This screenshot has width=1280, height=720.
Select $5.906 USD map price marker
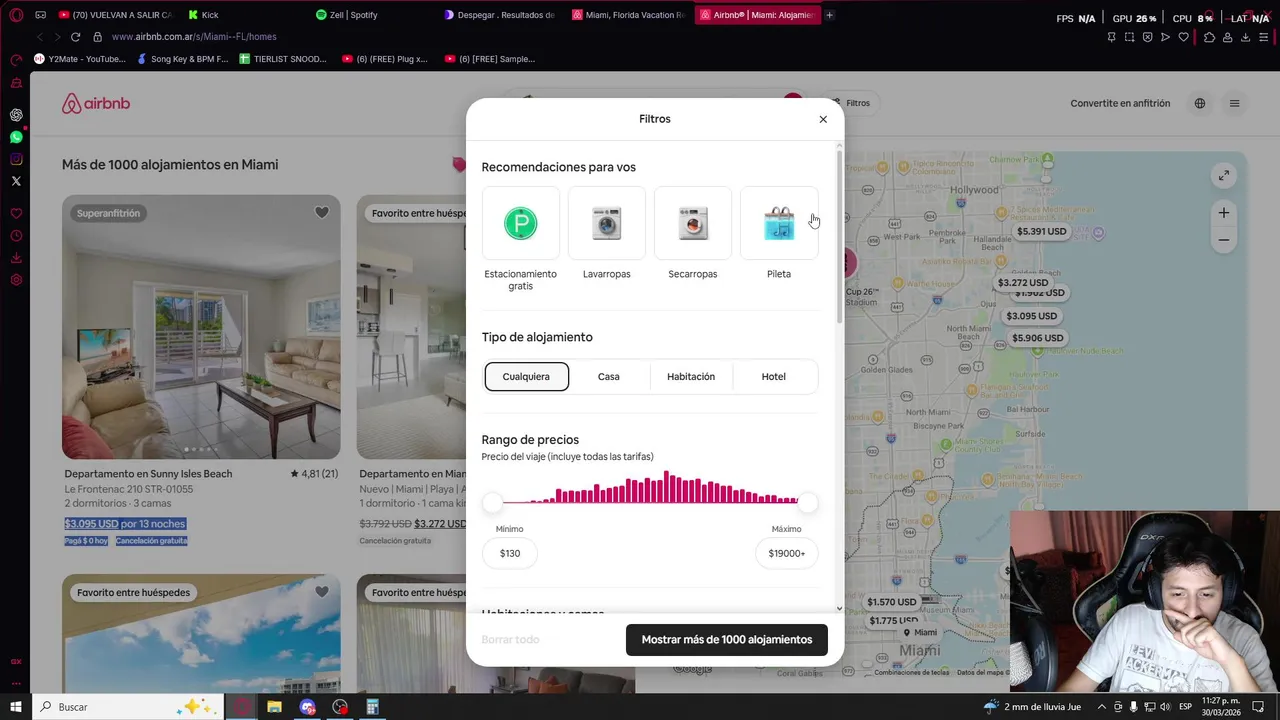click(x=1038, y=338)
